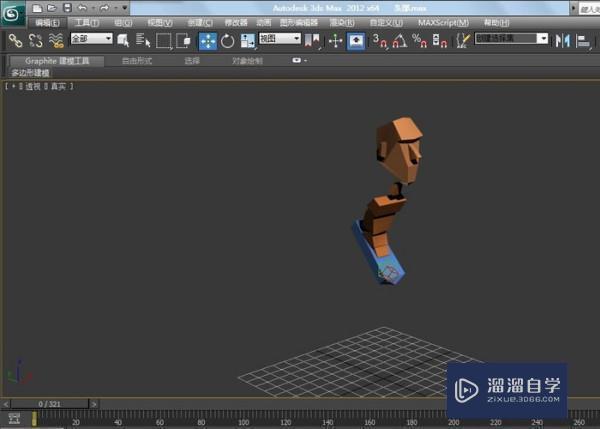600x429 pixels.
Task: Click the 3ds Max application logo button
Action: (12, 13)
